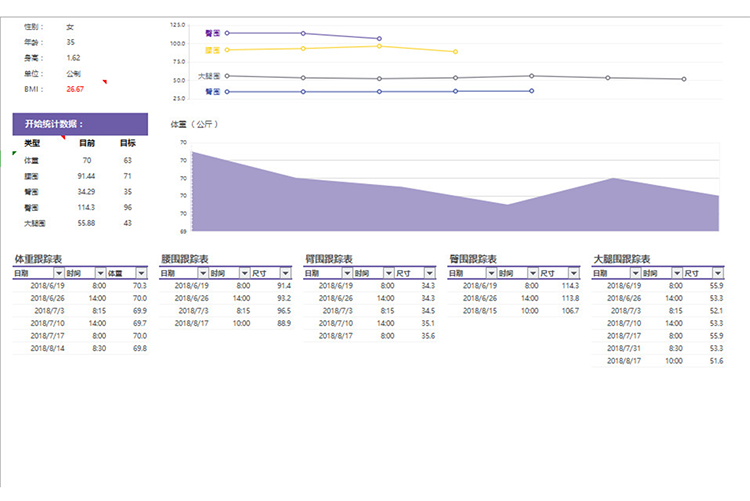Click the red comment marker beside the BMI value
Image resolution: width=750 pixels, height=501 pixels.
[103, 82]
